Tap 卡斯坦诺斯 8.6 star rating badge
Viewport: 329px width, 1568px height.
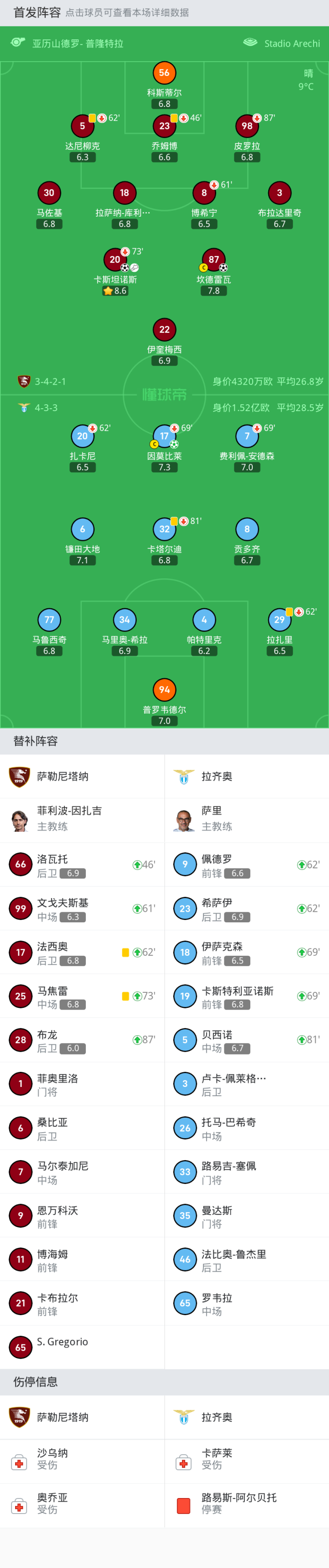(115, 291)
